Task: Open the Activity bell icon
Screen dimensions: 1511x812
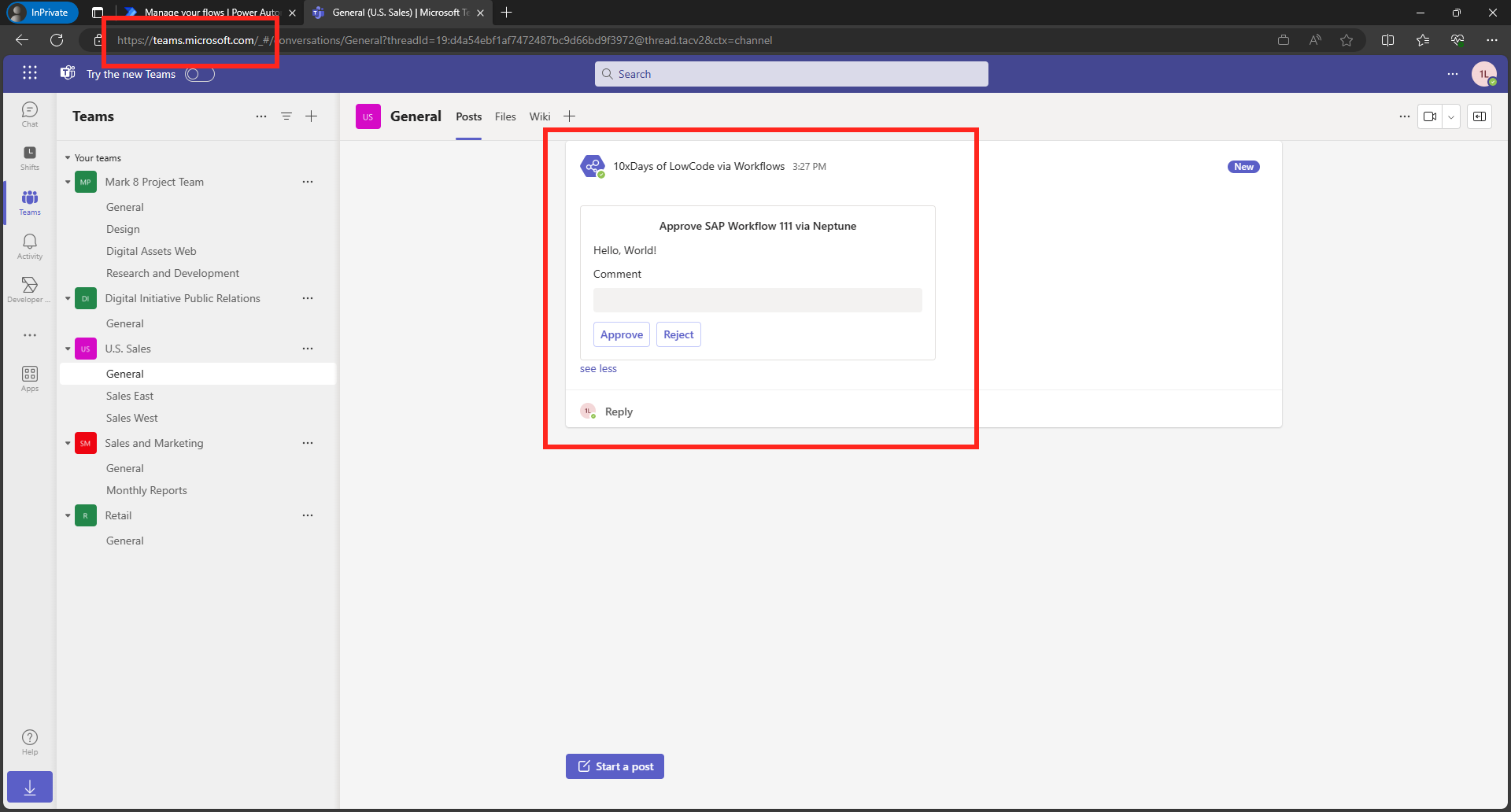Action: (30, 246)
